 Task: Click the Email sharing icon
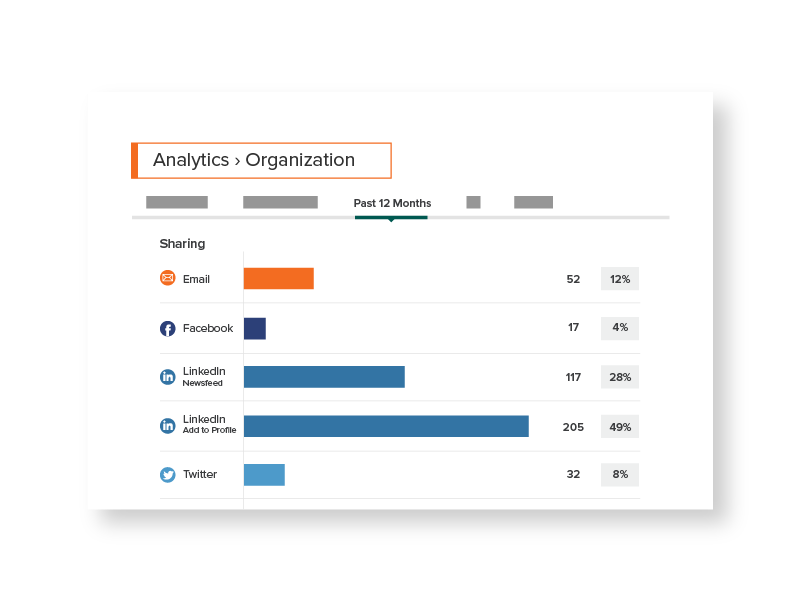tap(168, 279)
